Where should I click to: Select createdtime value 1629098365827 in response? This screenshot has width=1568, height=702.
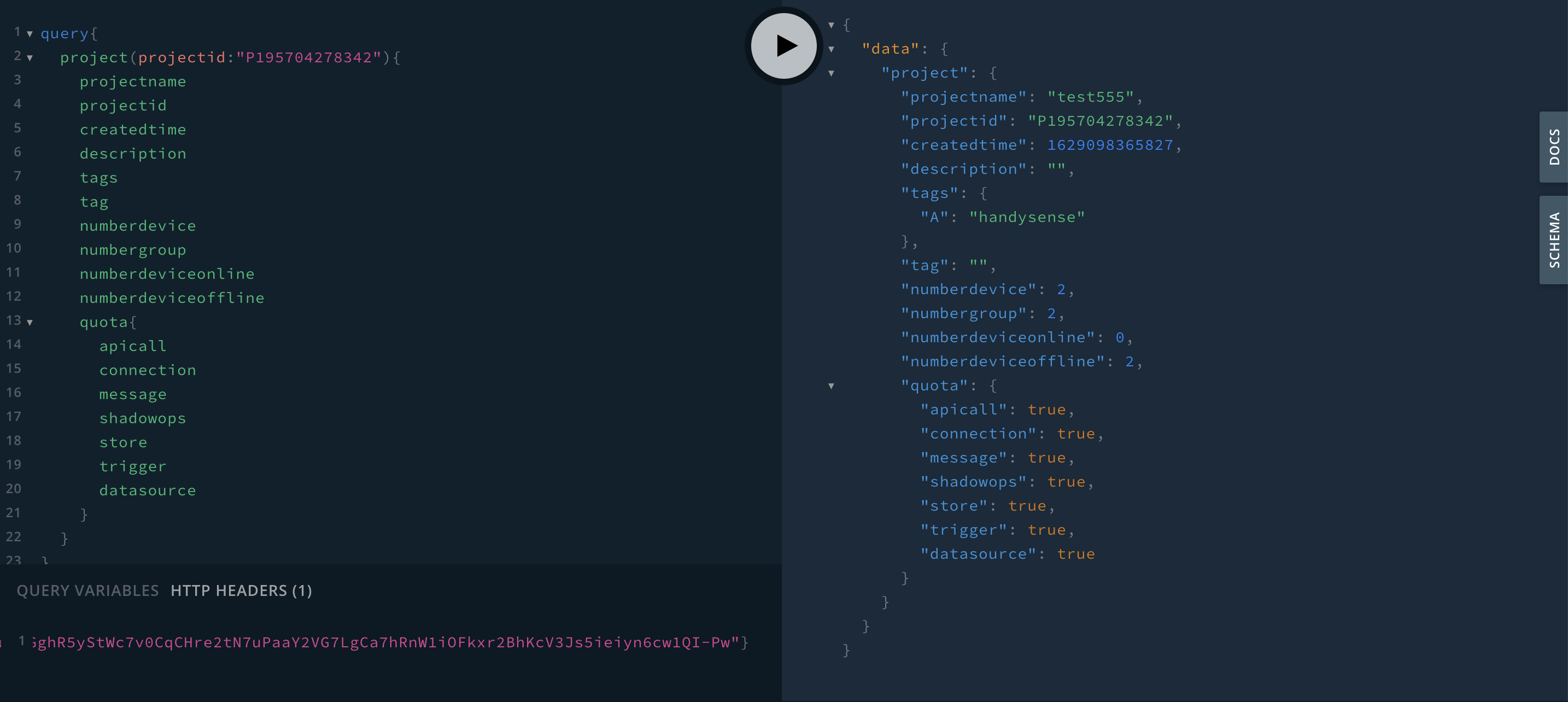(1110, 145)
